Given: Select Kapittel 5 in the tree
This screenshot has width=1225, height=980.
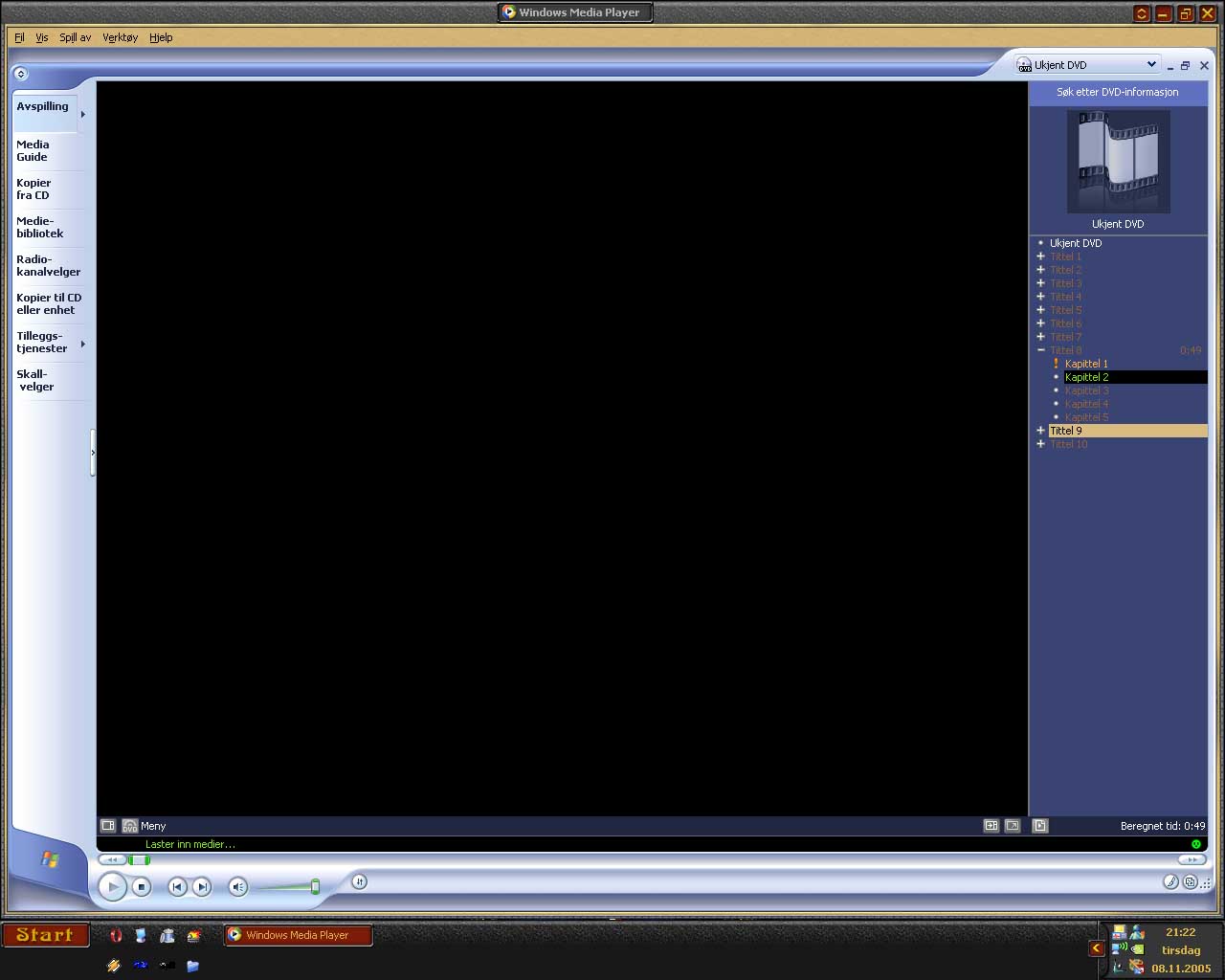Looking at the screenshot, I should click(1086, 417).
